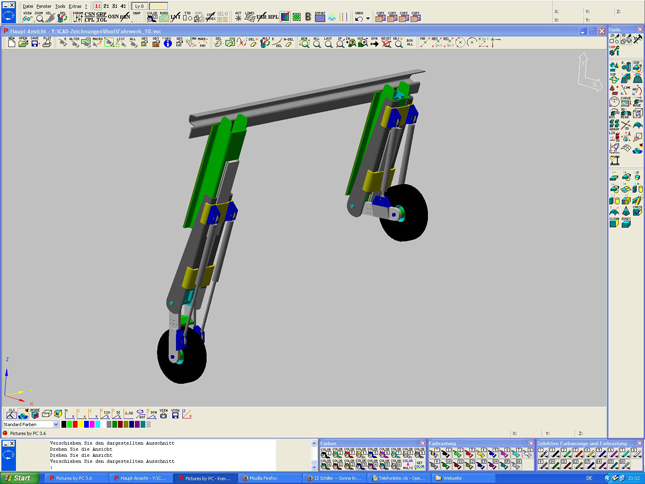
Task: Click the new document icon in view toolbar
Action: 11,43
